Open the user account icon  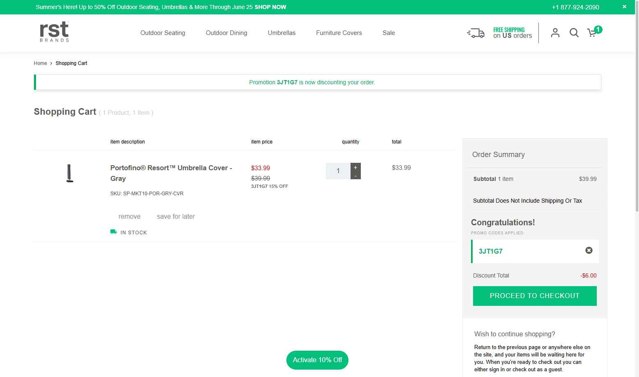pyautogui.click(x=555, y=33)
